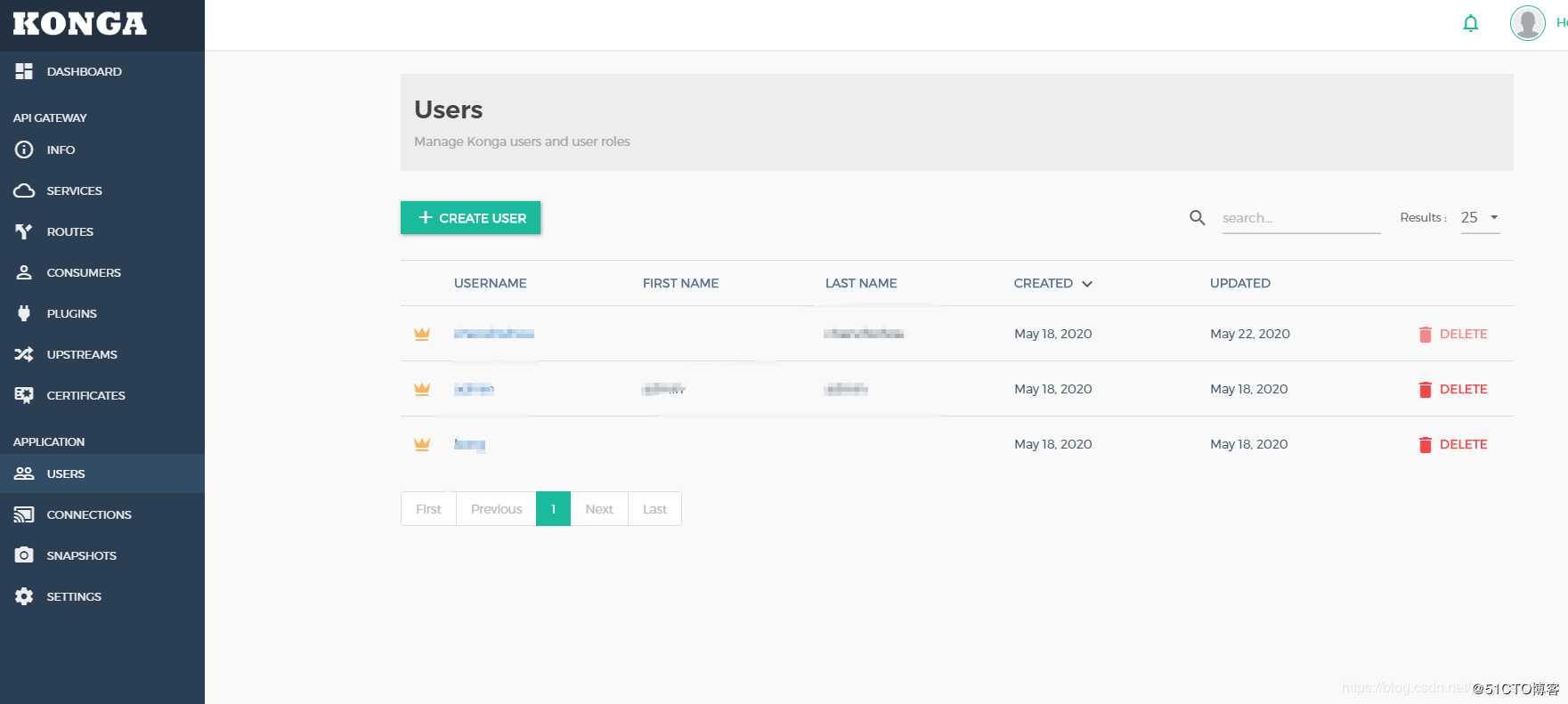
Task: Open CERTIFICATES in sidebar
Action: point(102,395)
